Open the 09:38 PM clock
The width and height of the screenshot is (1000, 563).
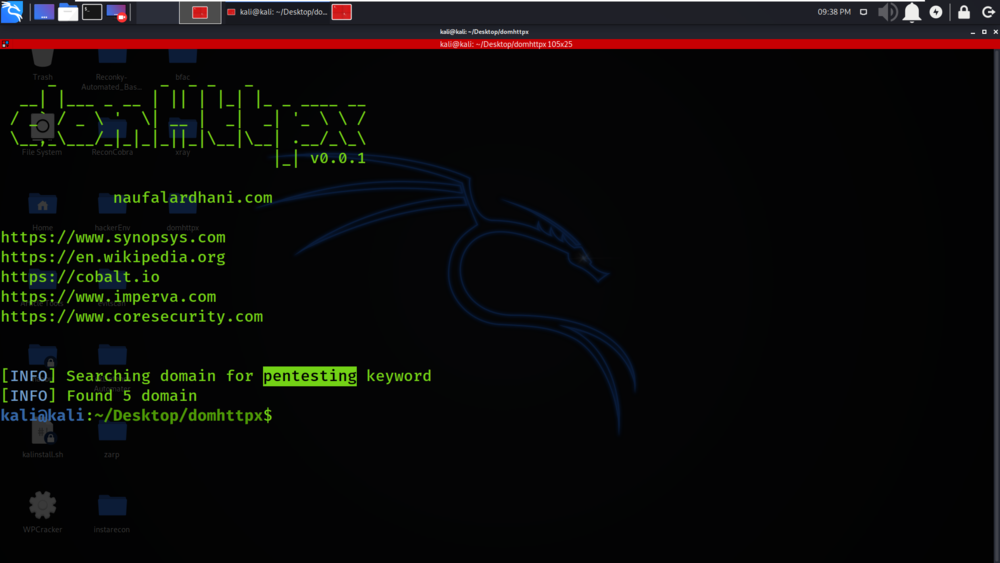(x=834, y=12)
